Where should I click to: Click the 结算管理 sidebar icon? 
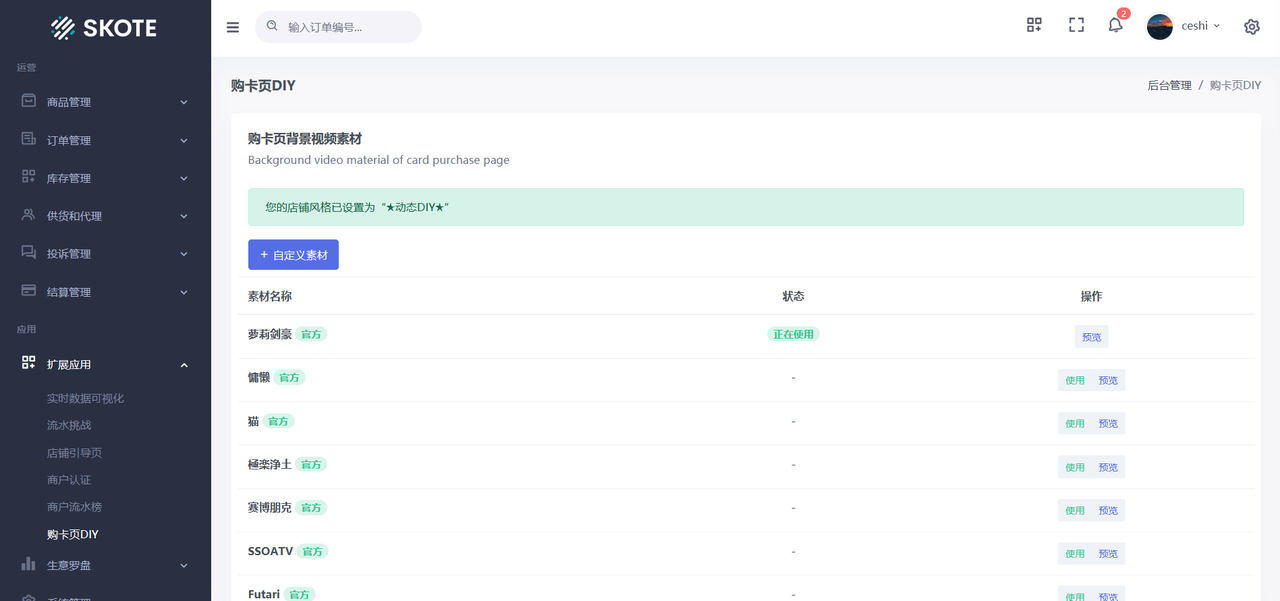[29, 291]
